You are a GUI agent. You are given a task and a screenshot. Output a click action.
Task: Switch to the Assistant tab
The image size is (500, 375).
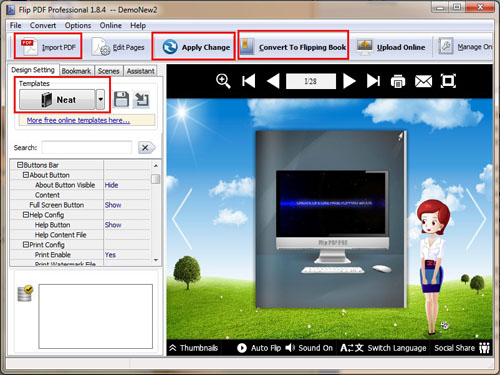(x=140, y=71)
